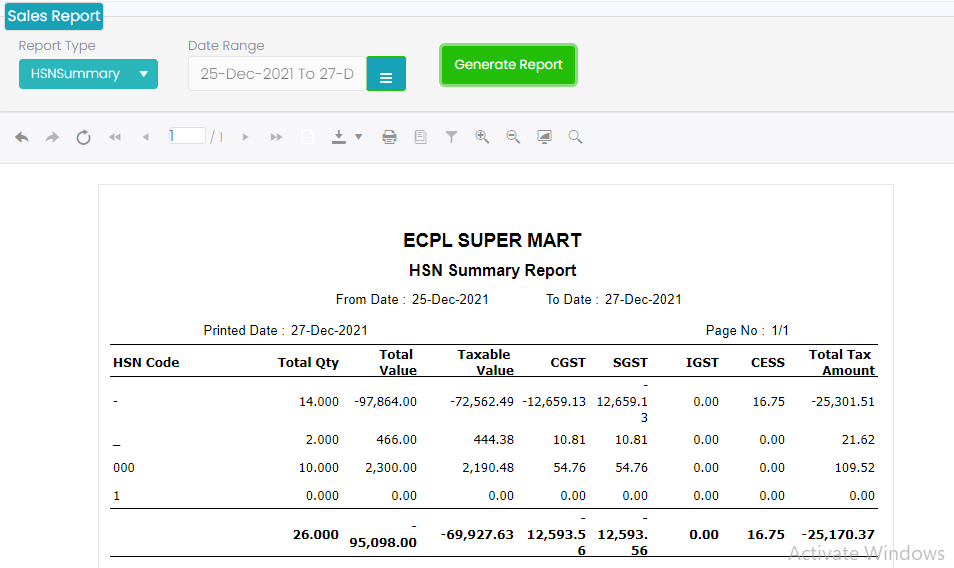Toggle the filter parameters panel
Viewport: 954px width, 568px height.
451,137
